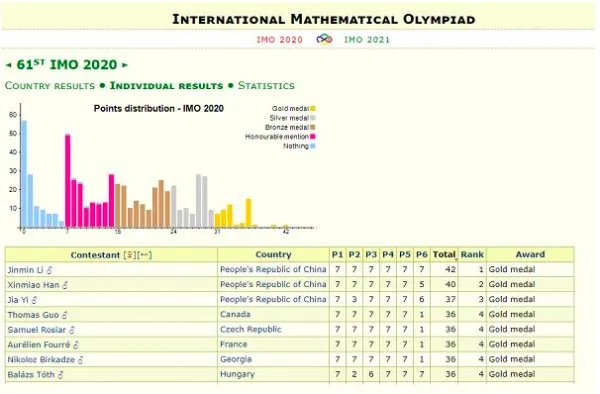Open the IMO 2020 link
The image size is (600, 394).
coord(280,39)
